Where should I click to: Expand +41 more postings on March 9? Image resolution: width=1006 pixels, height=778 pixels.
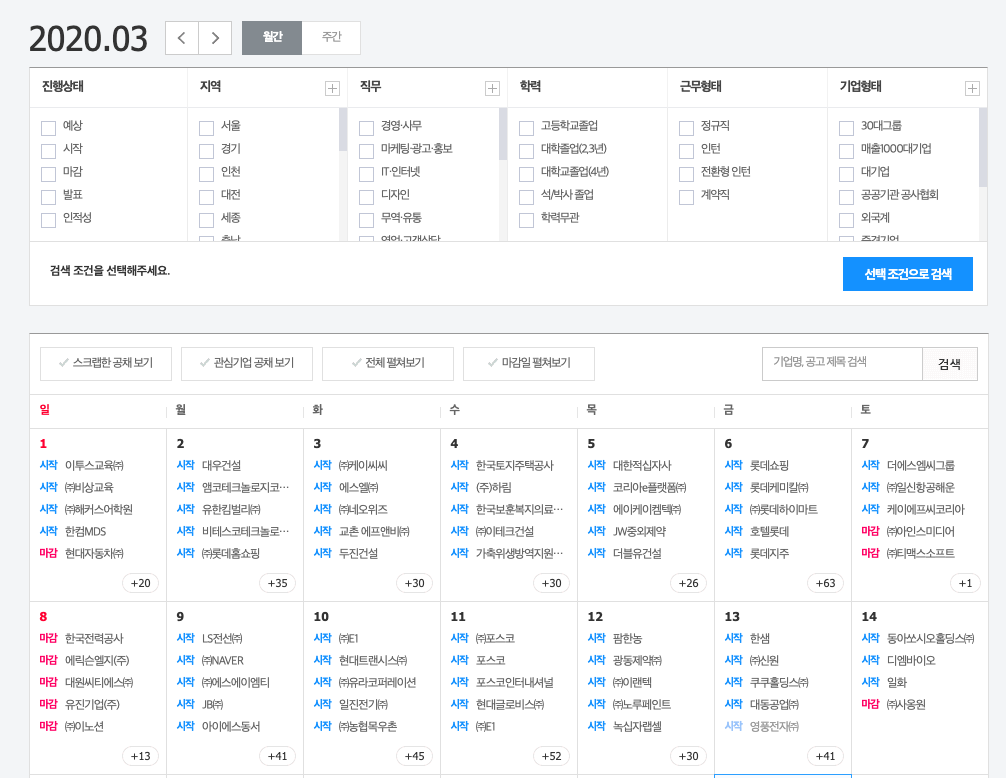277,756
